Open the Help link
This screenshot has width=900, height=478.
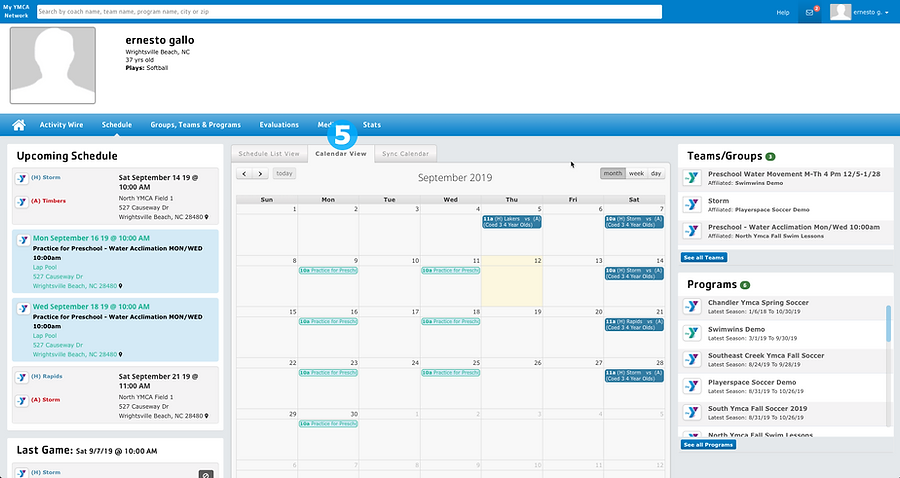[783, 13]
